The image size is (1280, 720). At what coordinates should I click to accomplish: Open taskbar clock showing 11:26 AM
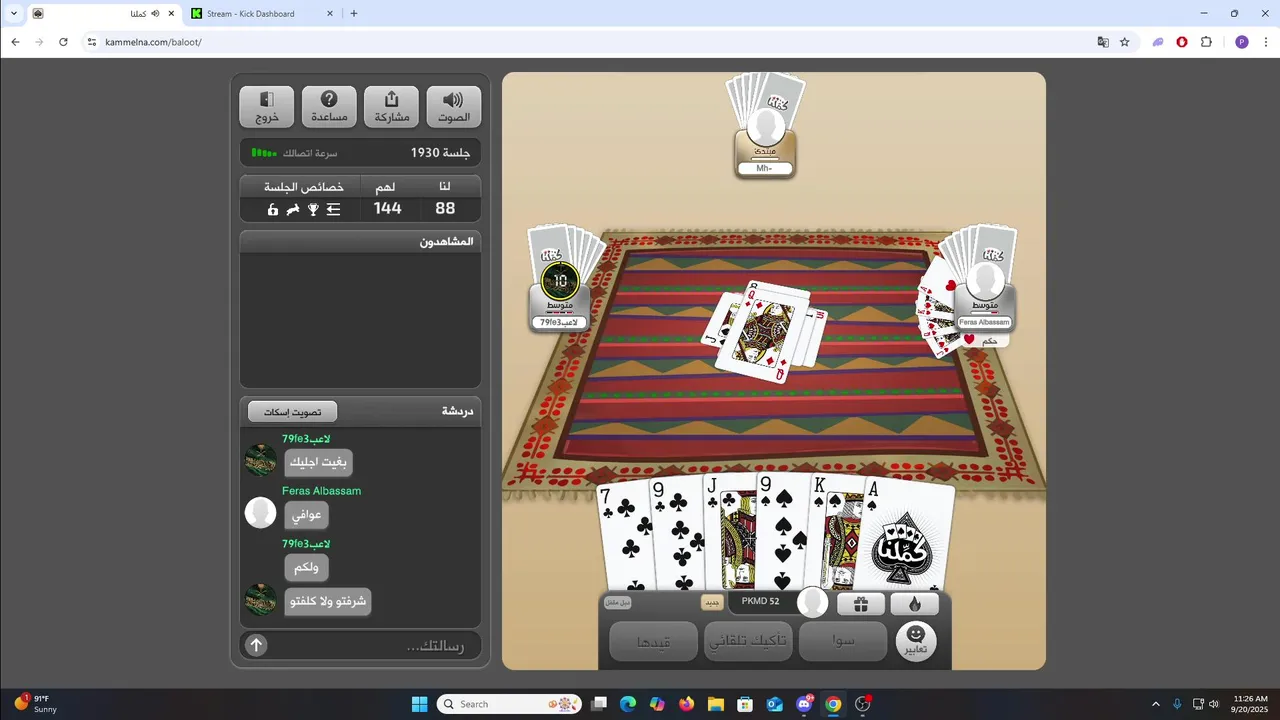1250,704
